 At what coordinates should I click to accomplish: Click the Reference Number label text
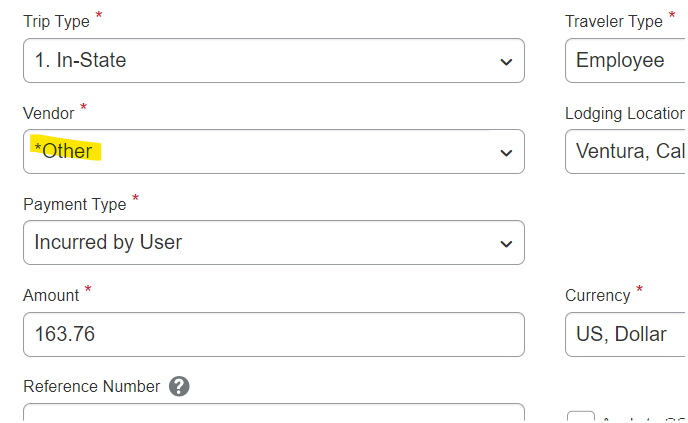(92, 387)
